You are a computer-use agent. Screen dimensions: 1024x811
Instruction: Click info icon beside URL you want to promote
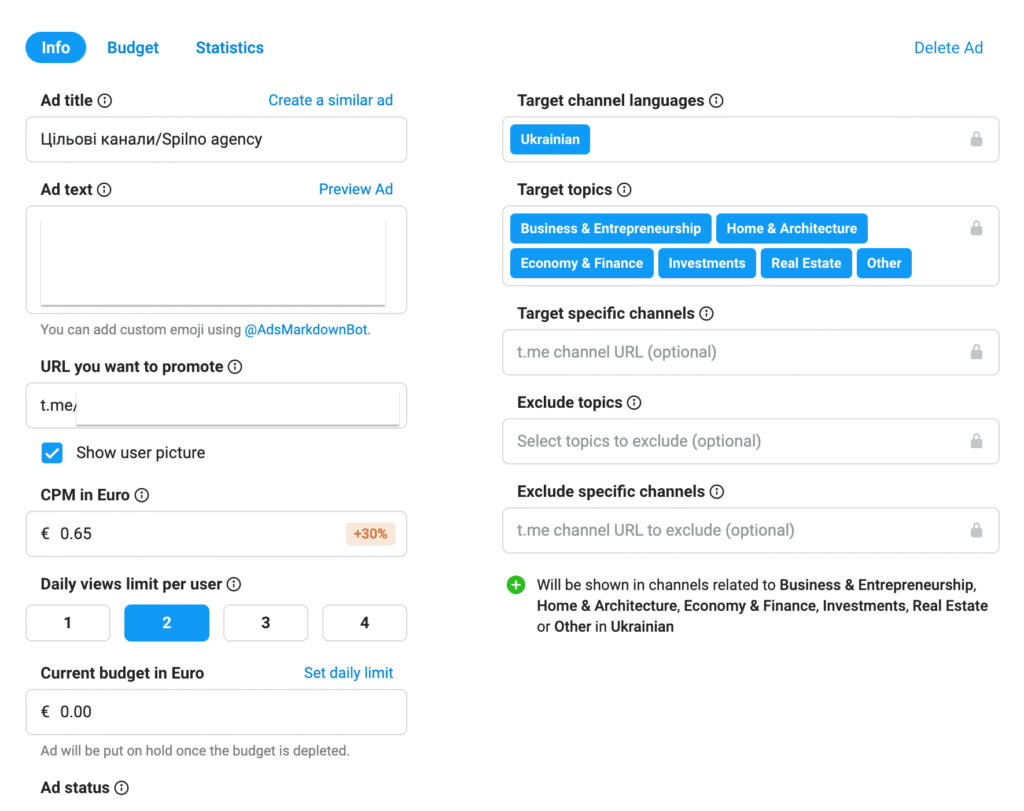pyautogui.click(x=235, y=367)
